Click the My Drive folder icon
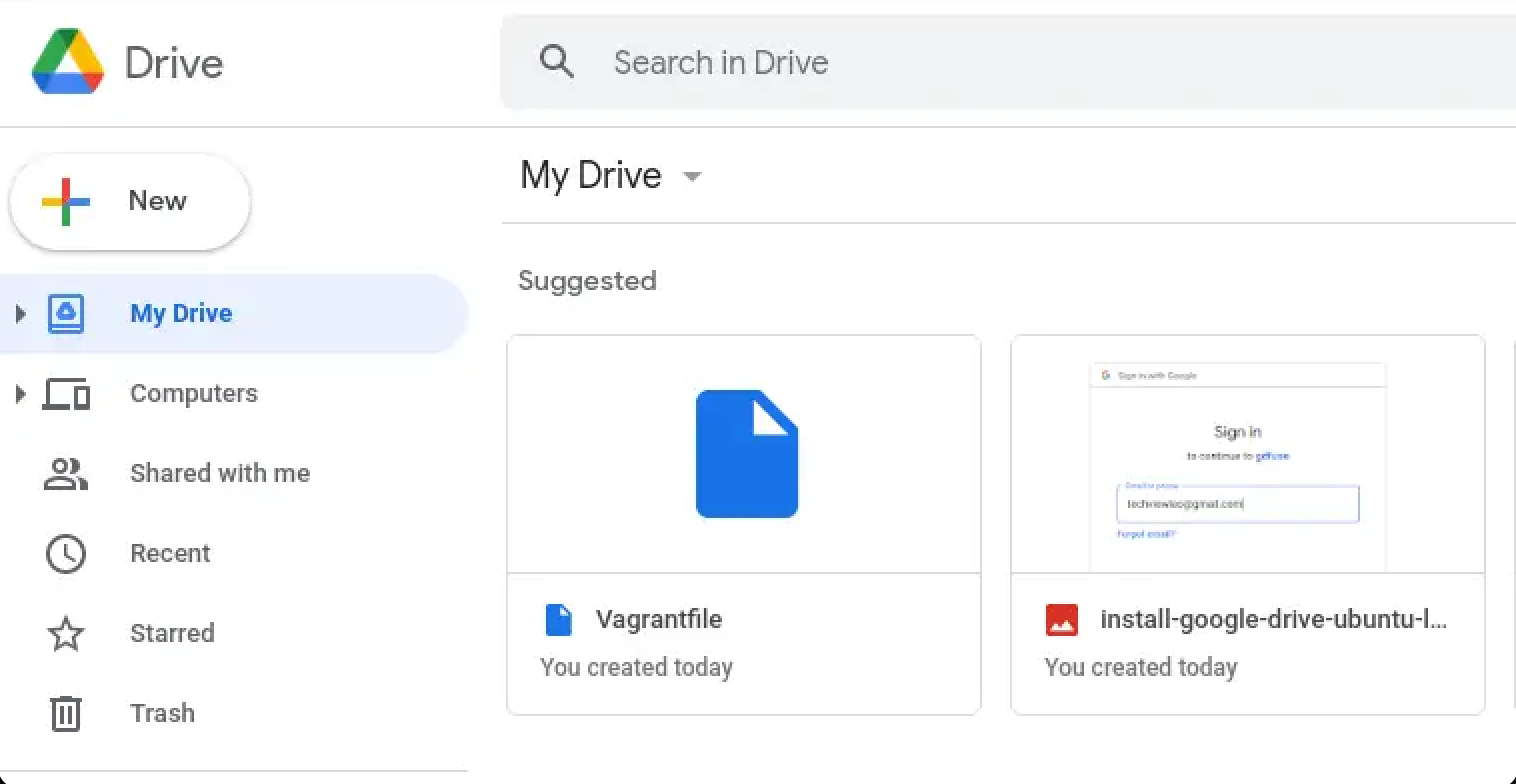 click(65, 312)
